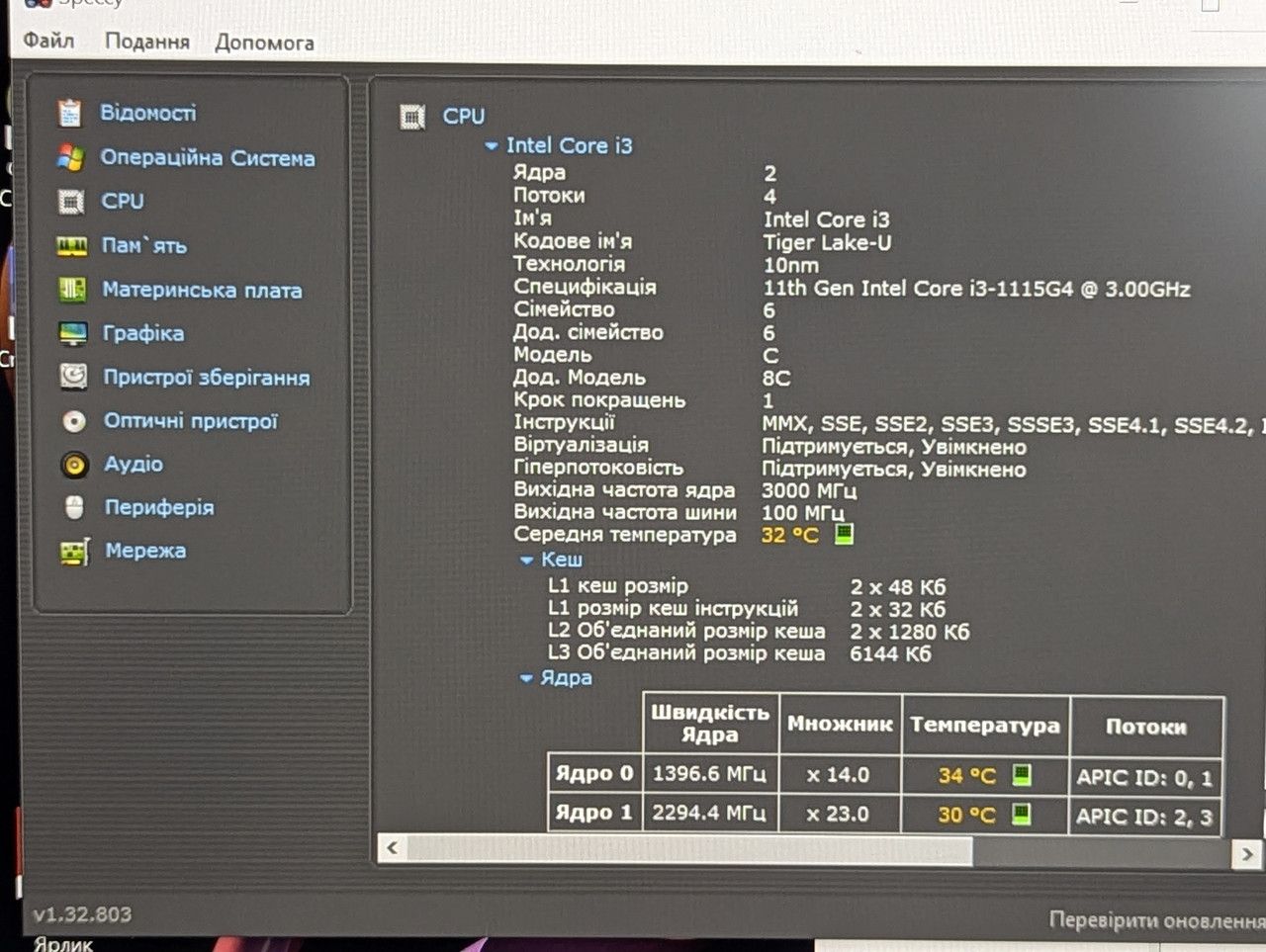Click the 2 x 1280 Кб L2 cache value
The width and height of the screenshot is (1266, 952).
(910, 631)
